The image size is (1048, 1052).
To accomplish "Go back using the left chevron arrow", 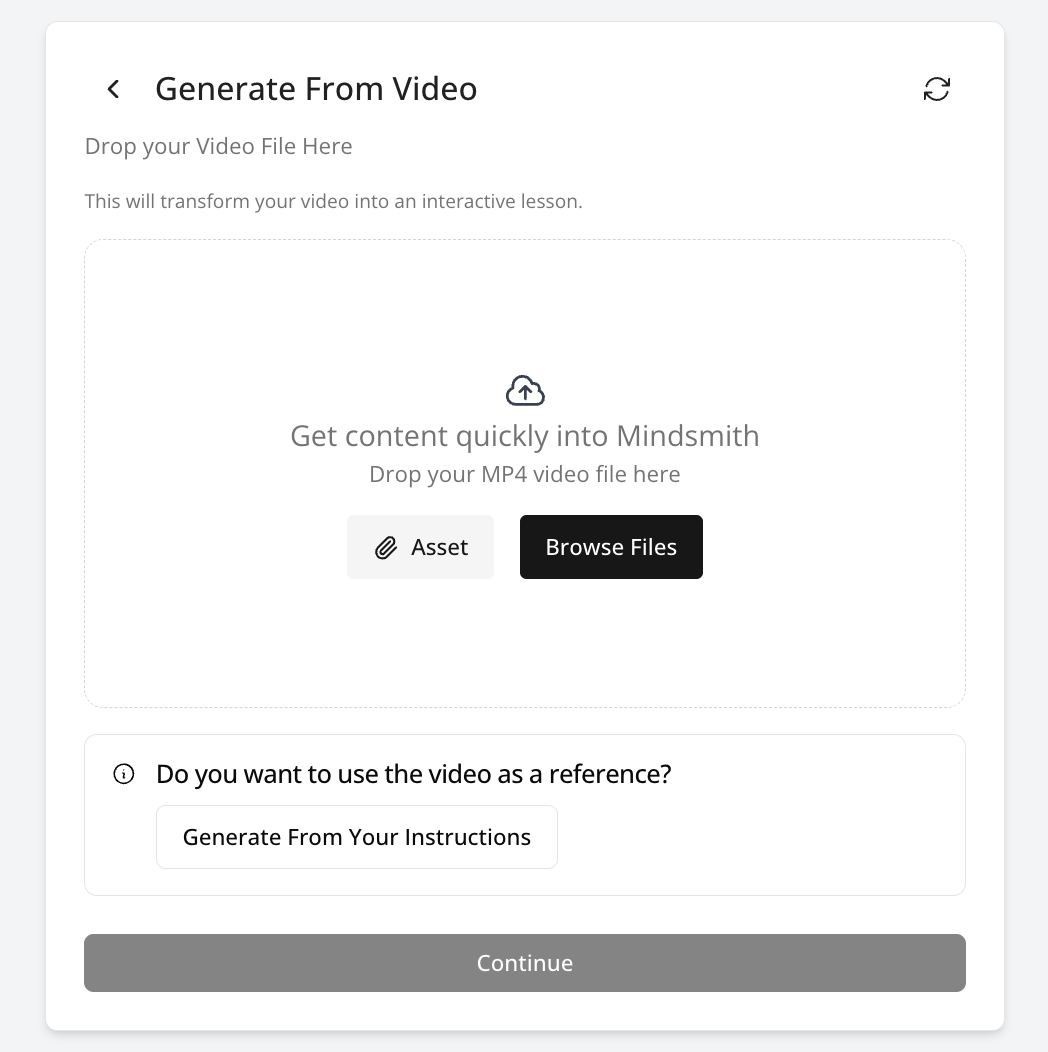I will coord(114,89).
